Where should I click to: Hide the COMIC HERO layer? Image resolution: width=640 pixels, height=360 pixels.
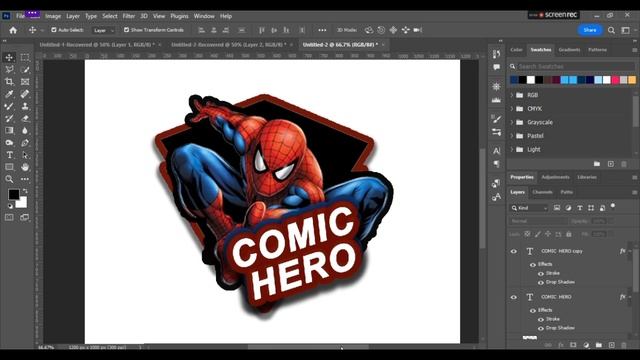[x=514, y=297]
